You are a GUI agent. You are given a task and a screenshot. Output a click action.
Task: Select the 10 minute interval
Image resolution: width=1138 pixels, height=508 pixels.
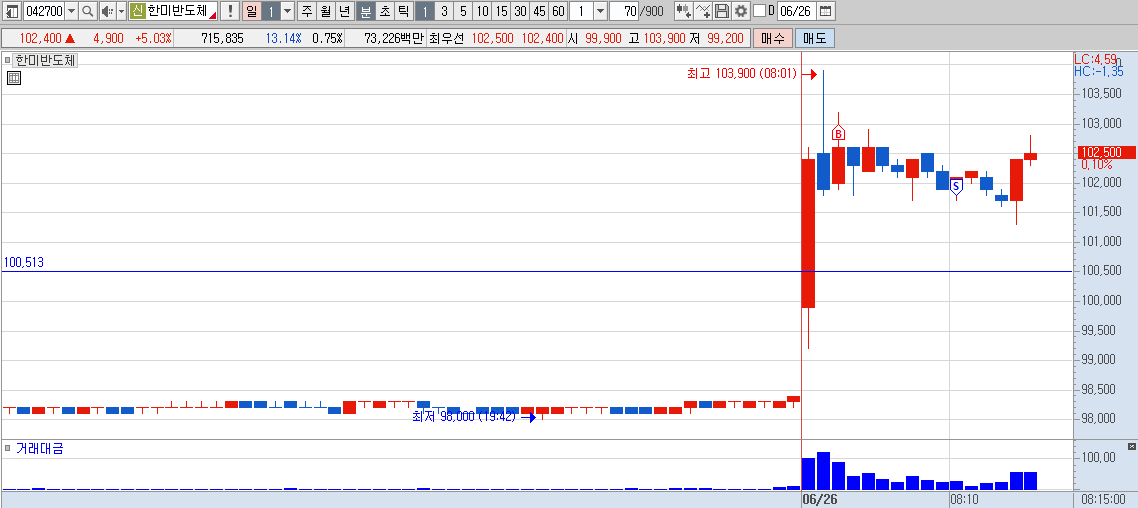click(x=482, y=11)
